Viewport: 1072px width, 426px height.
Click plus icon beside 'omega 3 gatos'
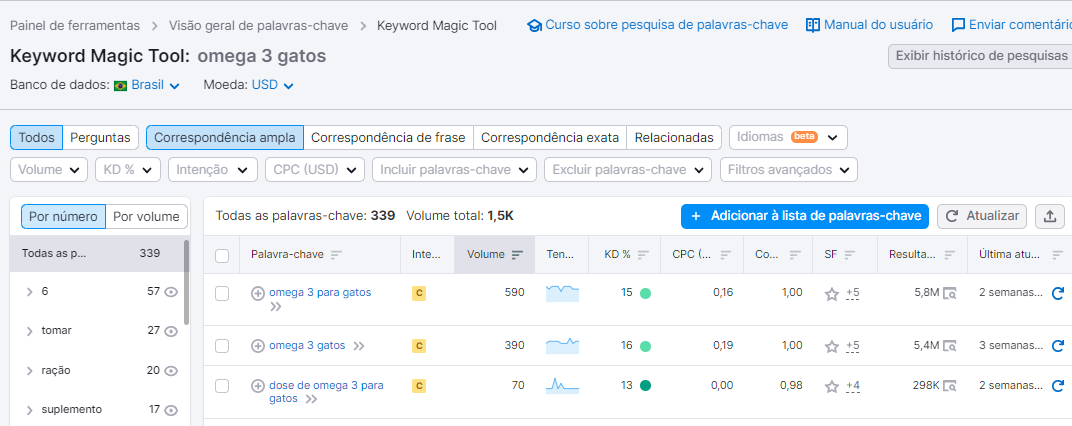258,346
